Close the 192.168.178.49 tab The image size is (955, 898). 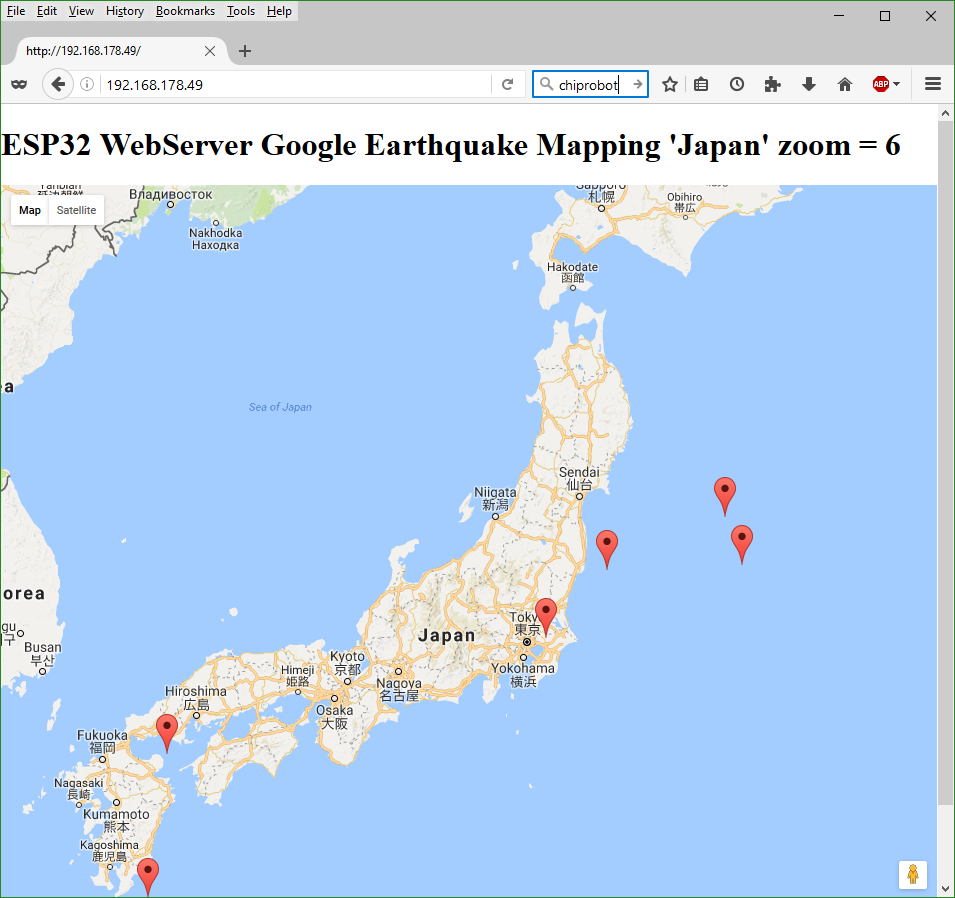(210, 51)
